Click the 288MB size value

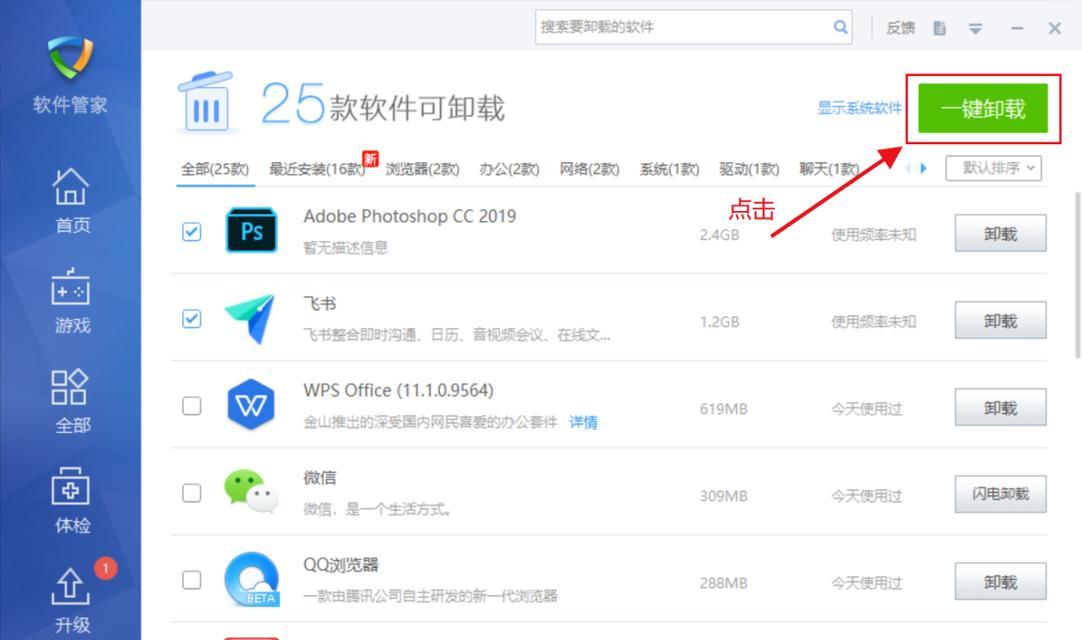(x=723, y=583)
